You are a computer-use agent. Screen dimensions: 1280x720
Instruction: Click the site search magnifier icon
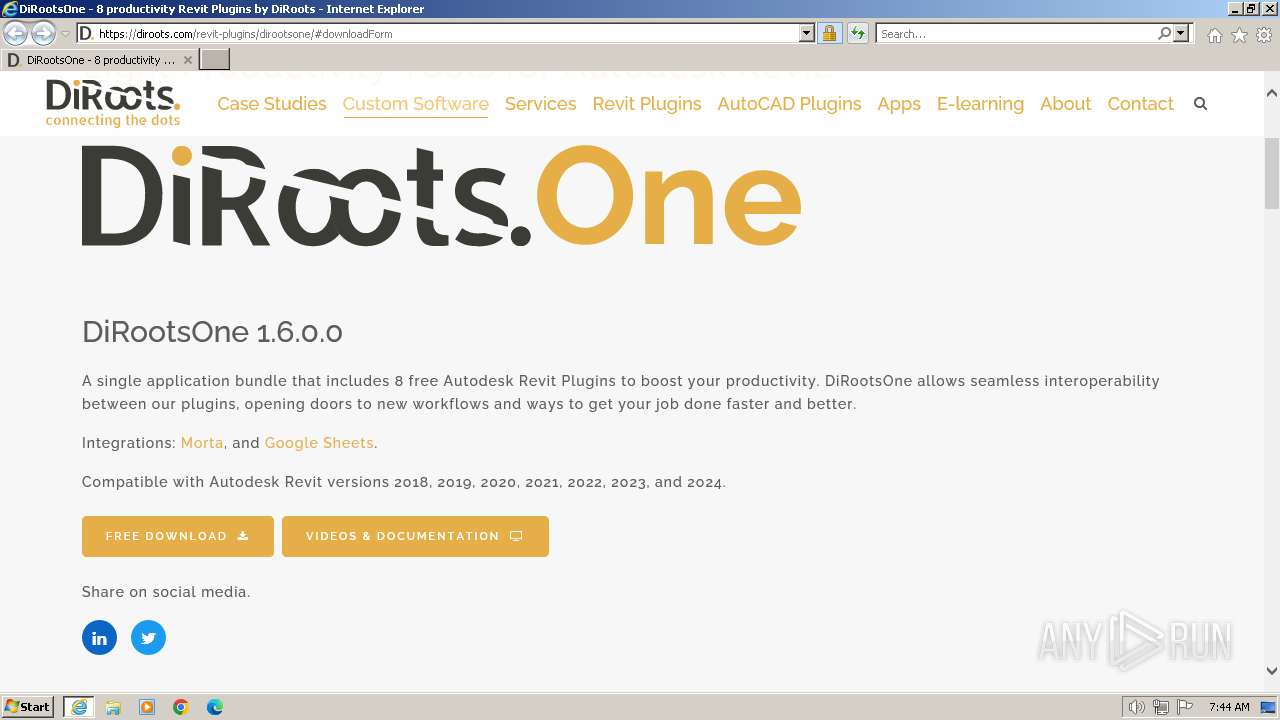tap(1201, 104)
